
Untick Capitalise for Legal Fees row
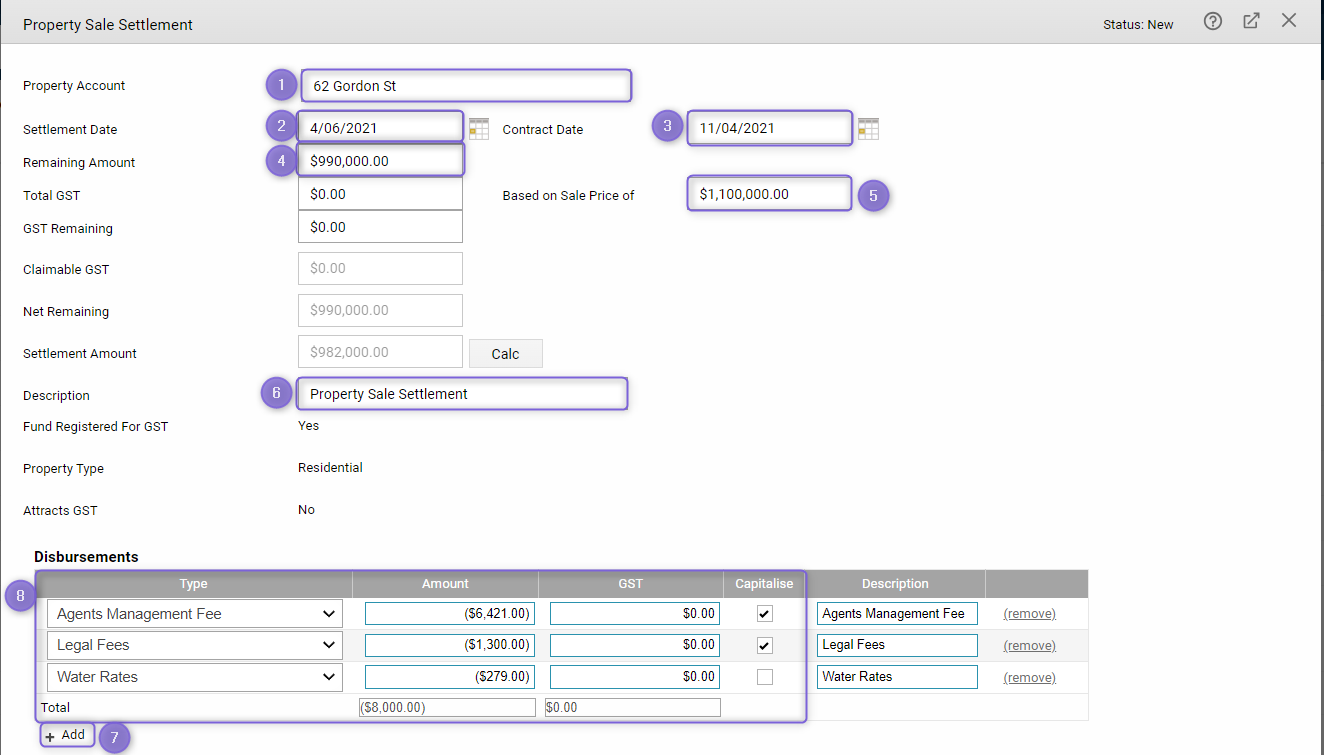coord(765,645)
